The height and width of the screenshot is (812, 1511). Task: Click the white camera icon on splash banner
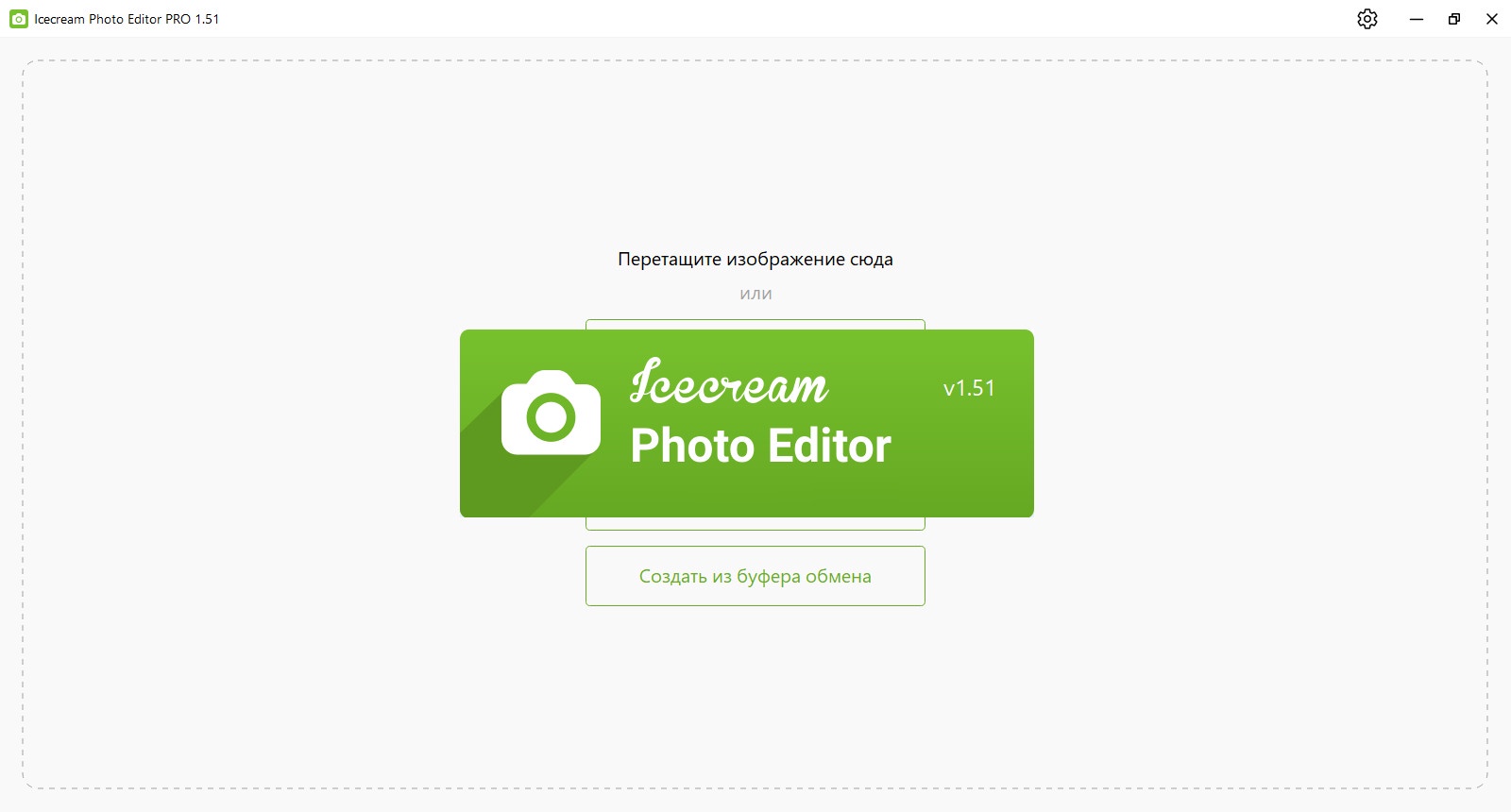tap(551, 413)
